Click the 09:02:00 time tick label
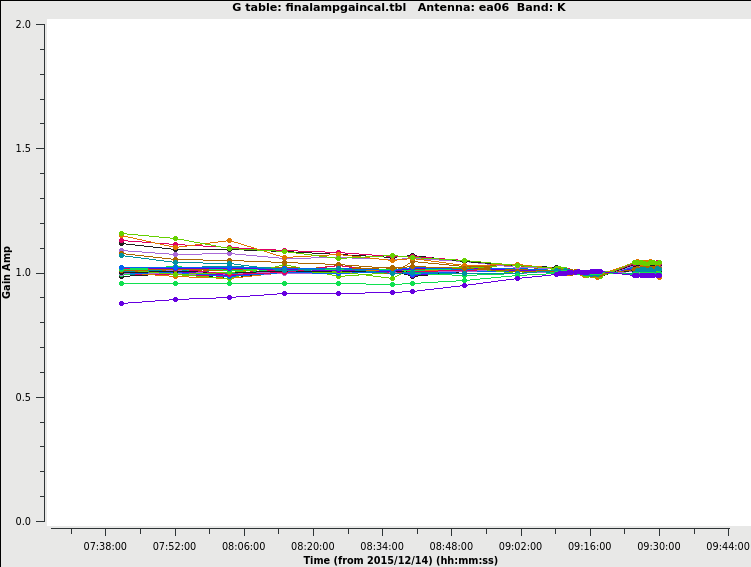The width and height of the screenshot is (751, 567). click(520, 546)
